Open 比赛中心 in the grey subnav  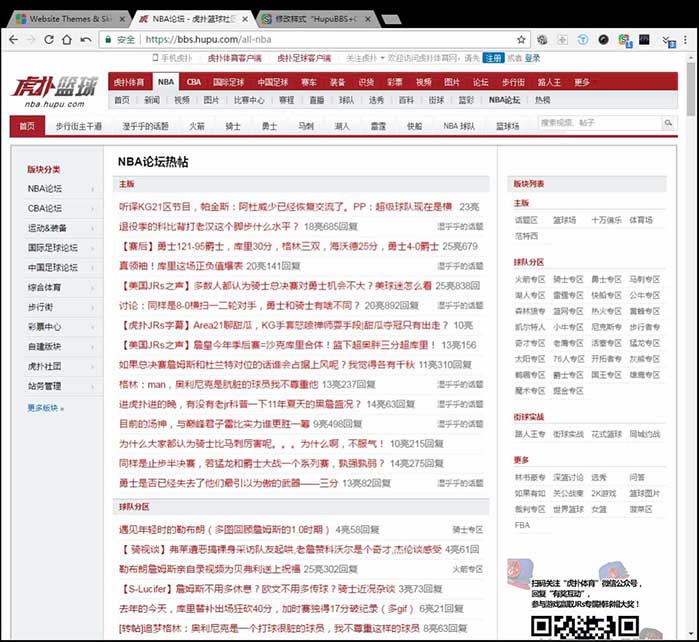249,100
